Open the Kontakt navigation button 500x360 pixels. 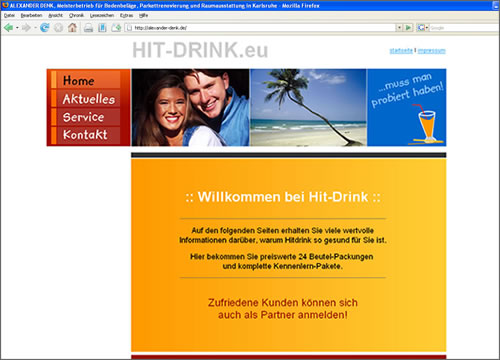coord(86,135)
